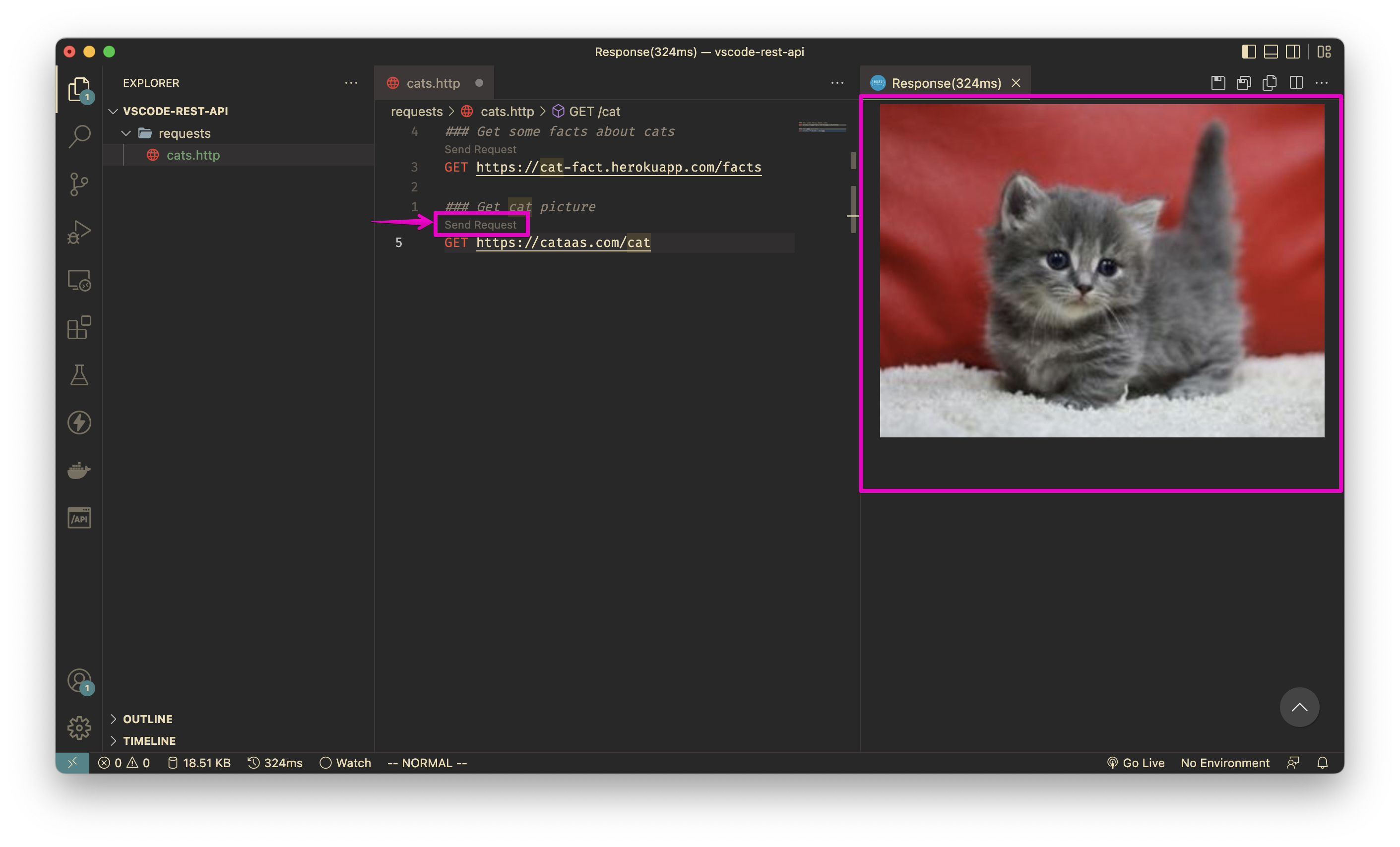Open the Explorer view in activity bar

pos(79,89)
